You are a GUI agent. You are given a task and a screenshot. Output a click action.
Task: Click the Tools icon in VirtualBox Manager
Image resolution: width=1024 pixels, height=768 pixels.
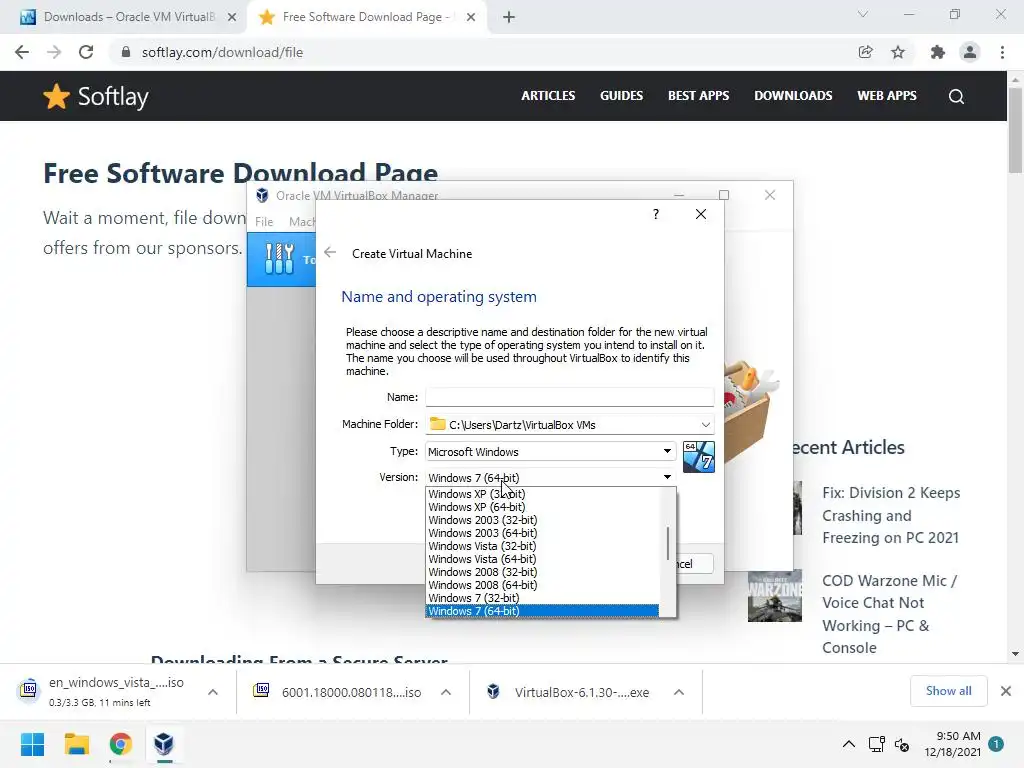click(x=280, y=259)
